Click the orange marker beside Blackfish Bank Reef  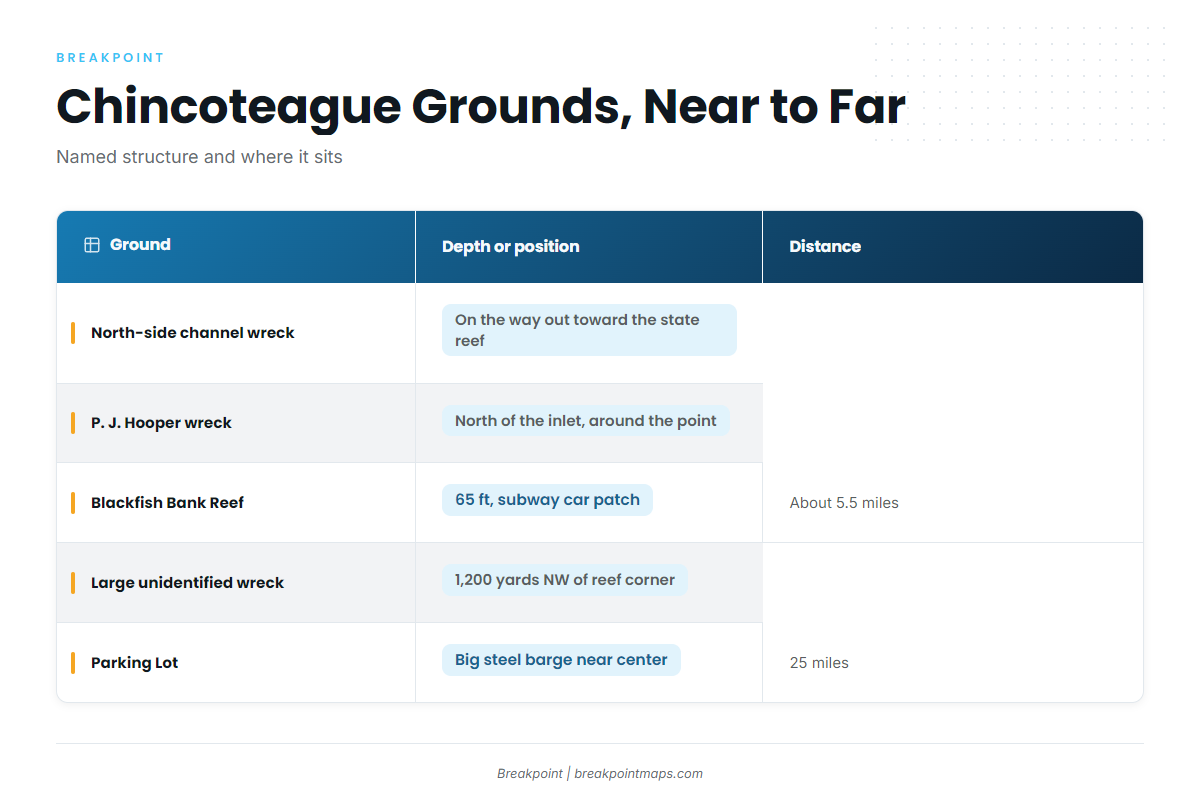73,503
